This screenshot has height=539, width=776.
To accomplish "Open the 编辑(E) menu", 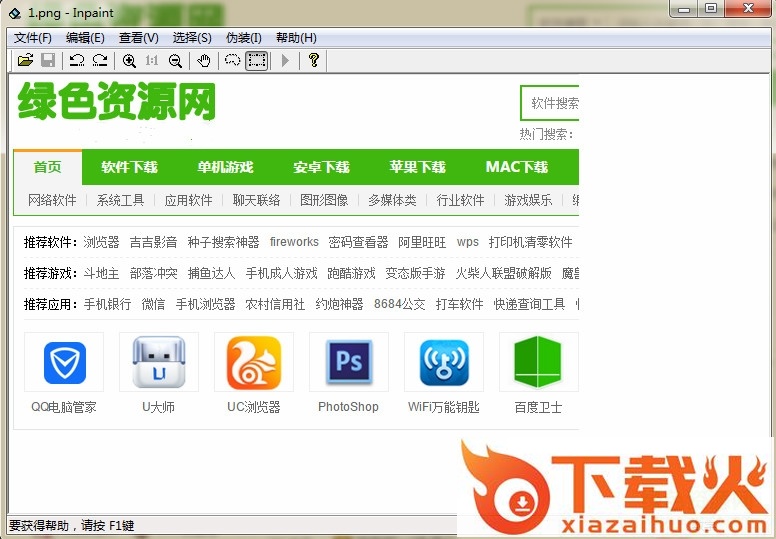I will 85,38.
